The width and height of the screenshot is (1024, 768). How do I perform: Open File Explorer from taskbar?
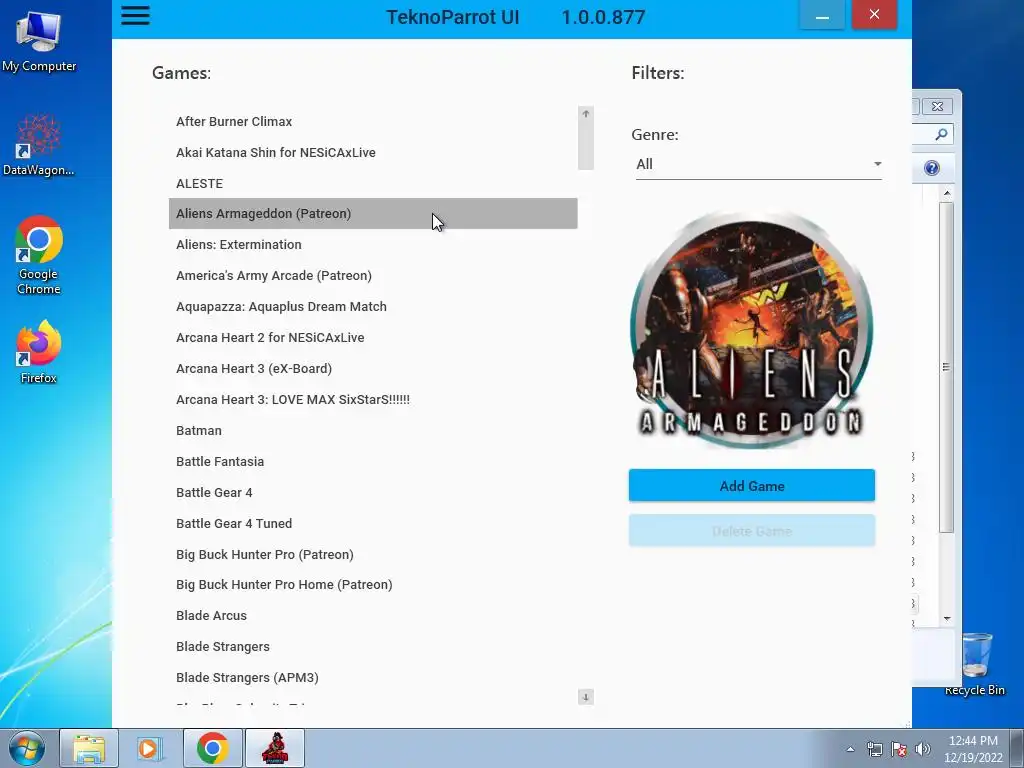pos(89,748)
